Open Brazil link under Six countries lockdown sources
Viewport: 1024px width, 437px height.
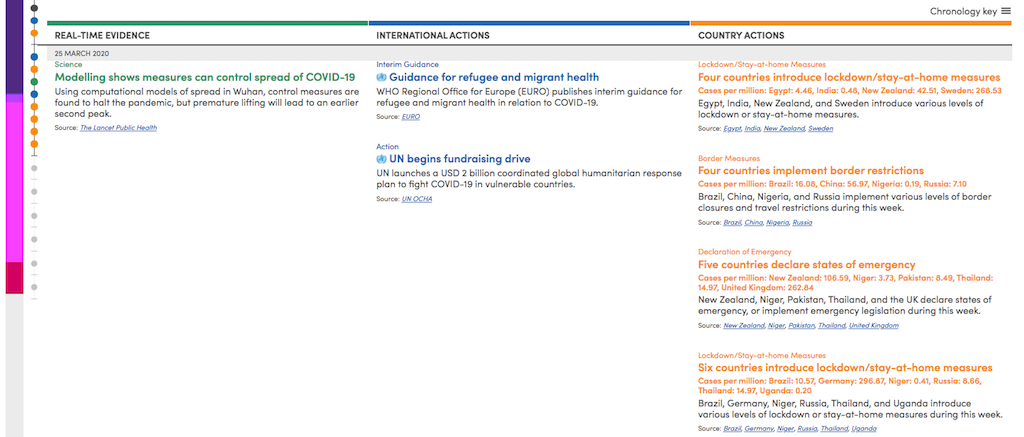tap(732, 429)
